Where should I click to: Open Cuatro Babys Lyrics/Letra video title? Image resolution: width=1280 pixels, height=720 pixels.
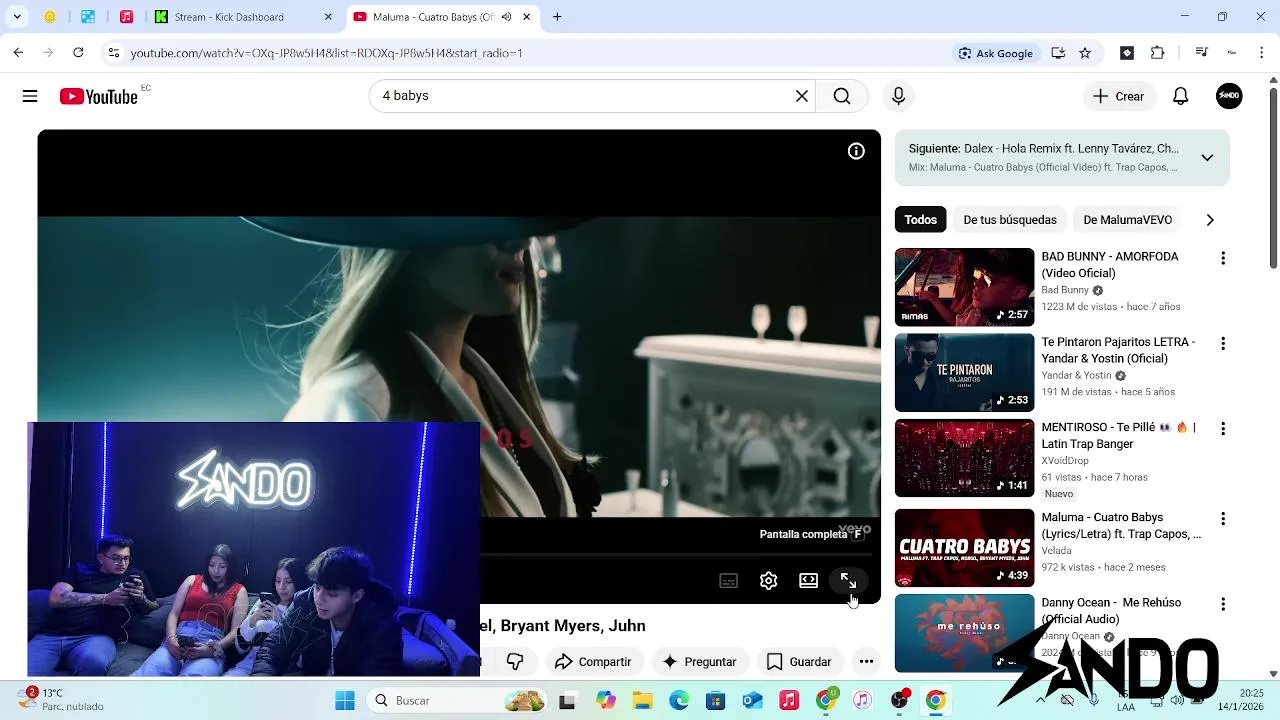coord(1121,526)
